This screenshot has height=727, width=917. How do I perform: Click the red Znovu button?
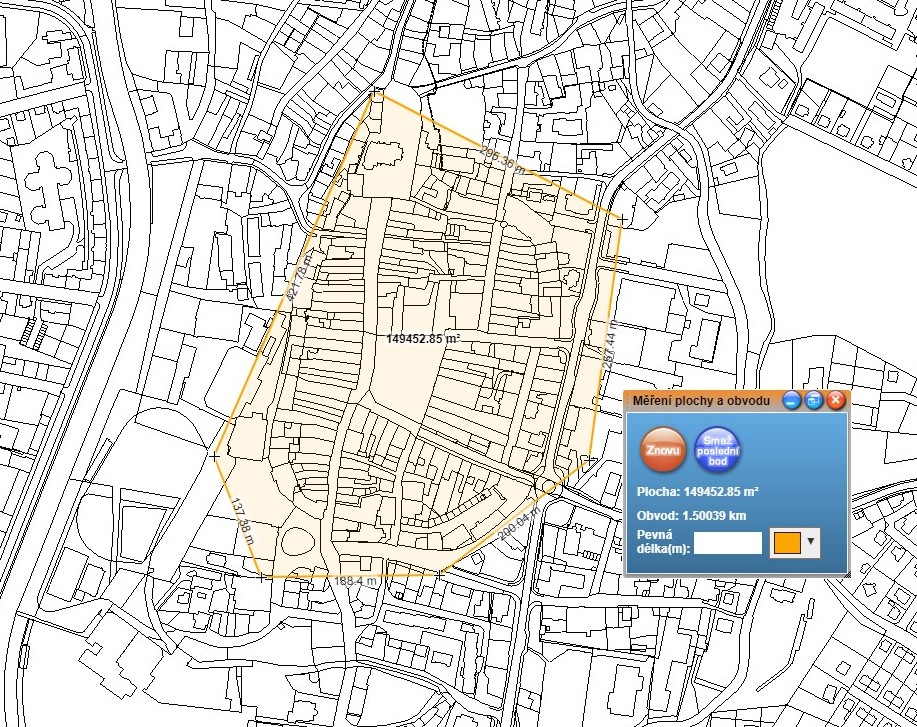pyautogui.click(x=664, y=449)
